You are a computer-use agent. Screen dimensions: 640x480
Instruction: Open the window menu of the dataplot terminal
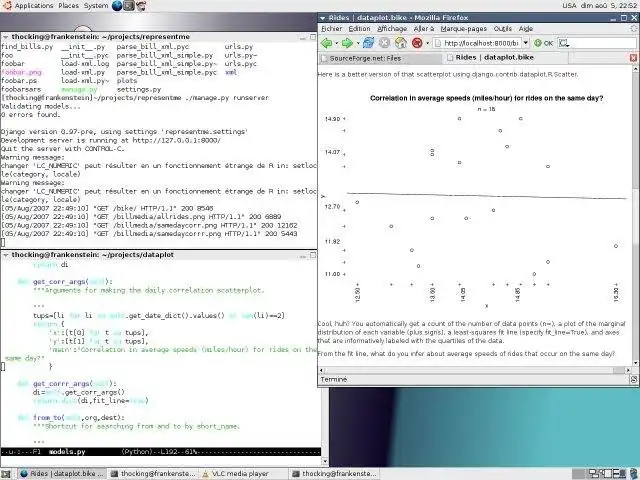[6, 255]
